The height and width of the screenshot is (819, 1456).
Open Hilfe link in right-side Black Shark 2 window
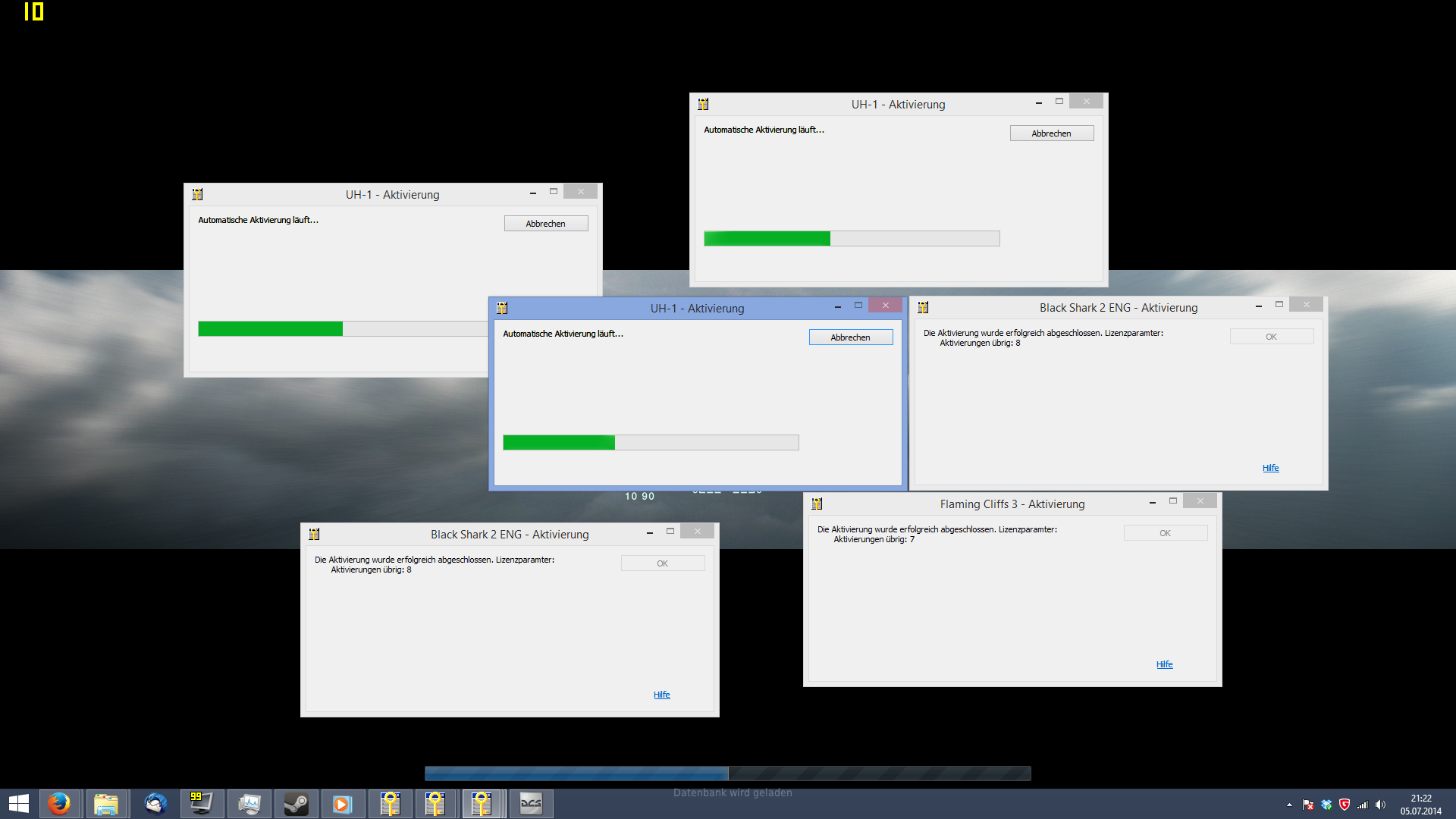1271,468
